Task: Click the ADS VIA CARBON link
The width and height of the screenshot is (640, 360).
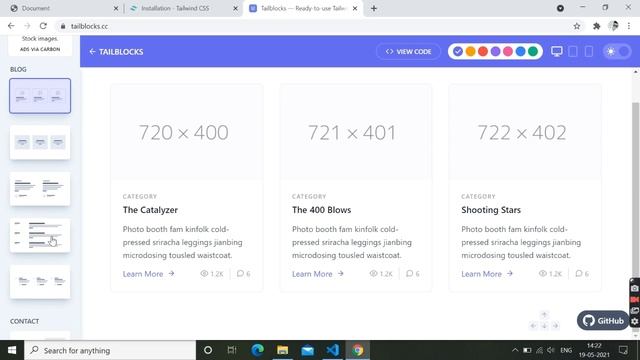Action: point(40,49)
